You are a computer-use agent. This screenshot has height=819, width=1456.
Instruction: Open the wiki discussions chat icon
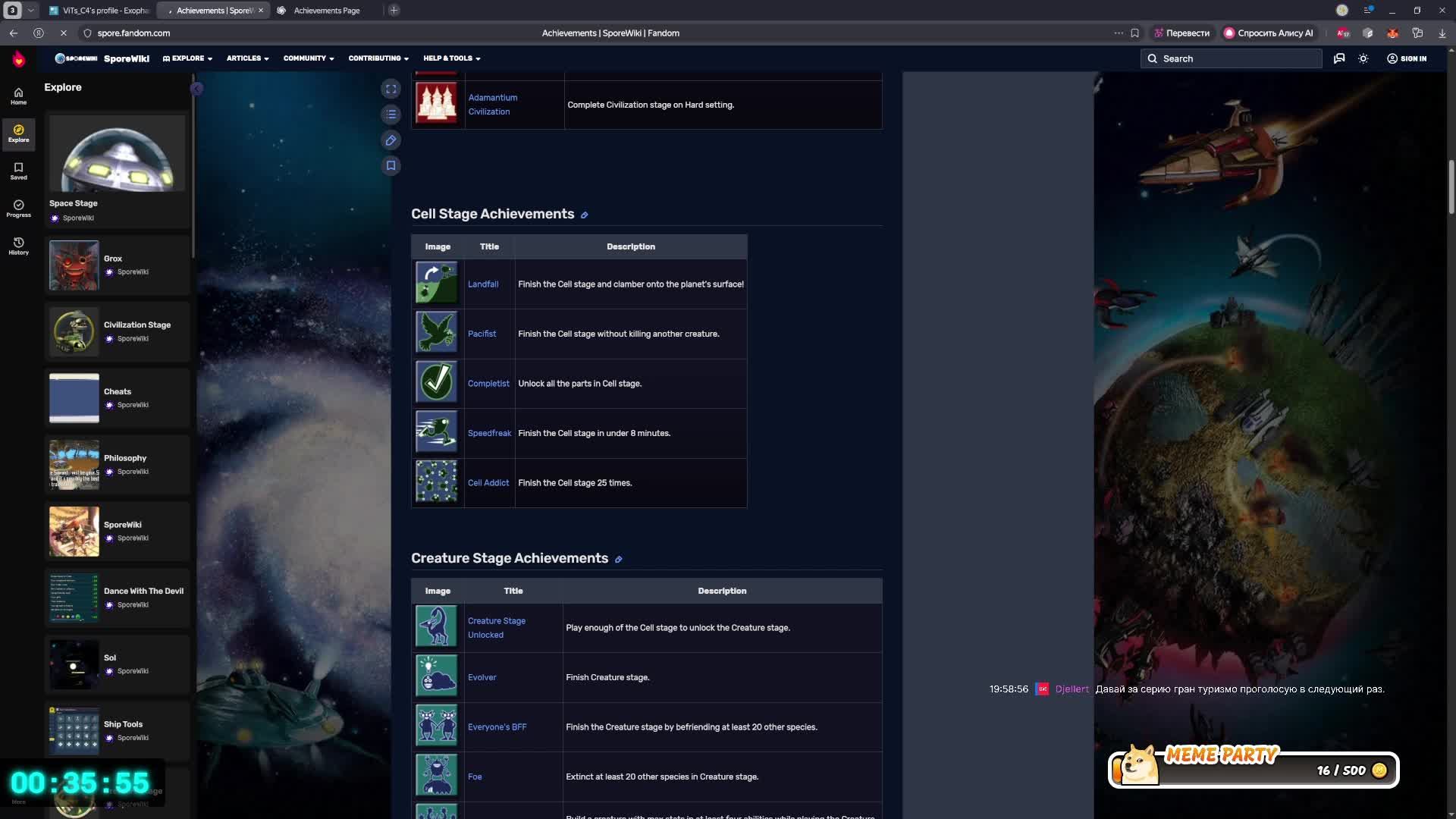click(x=1339, y=58)
